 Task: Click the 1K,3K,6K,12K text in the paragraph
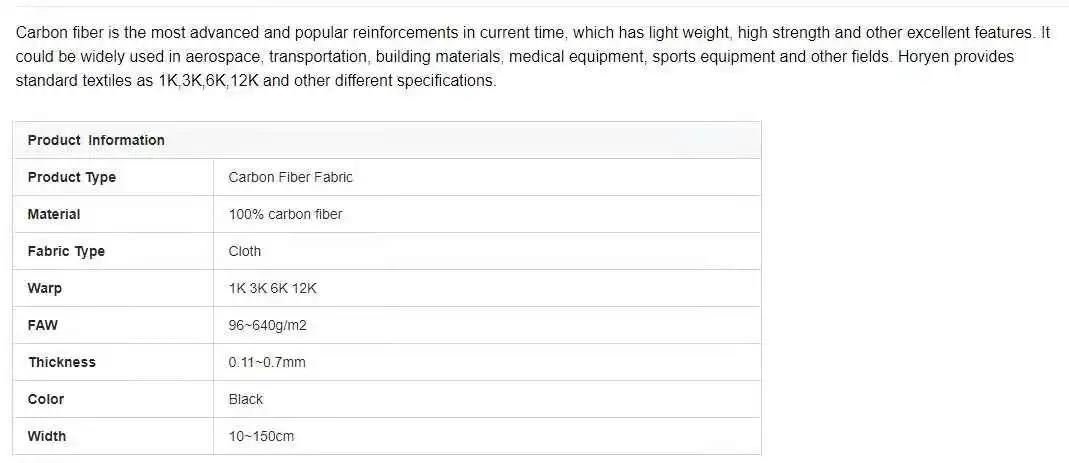209,80
